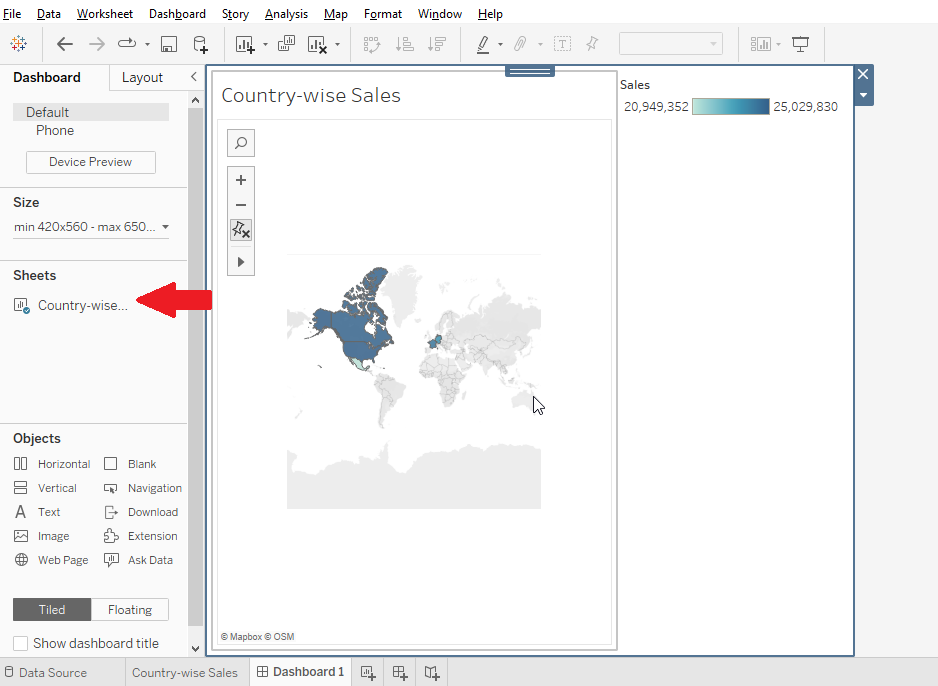938x686 pixels.
Task: Click the reset map pin icon
Action: (241, 230)
